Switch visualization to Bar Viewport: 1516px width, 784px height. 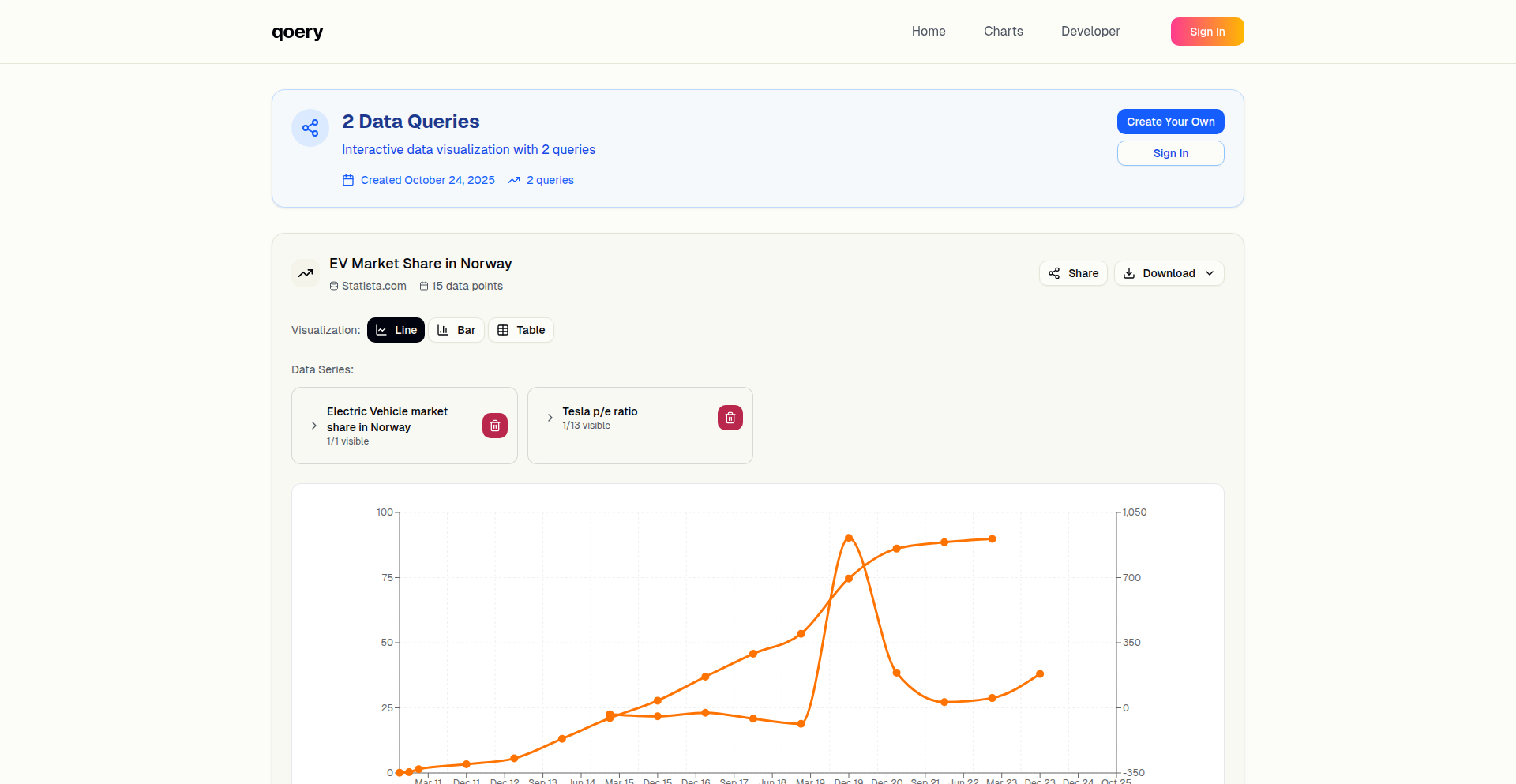456,330
